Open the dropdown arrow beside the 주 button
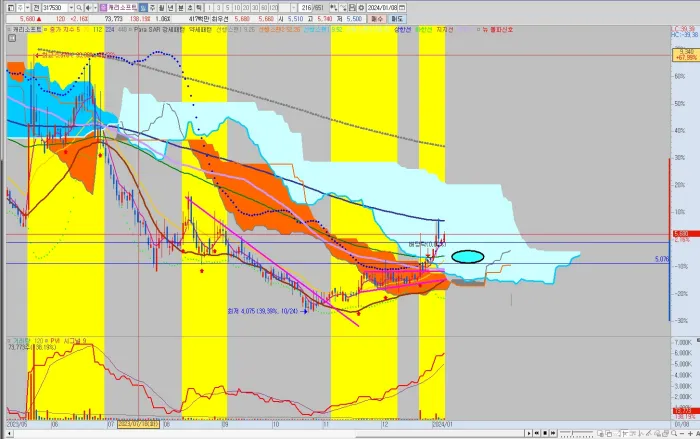The image size is (700, 439). click(27, 8)
